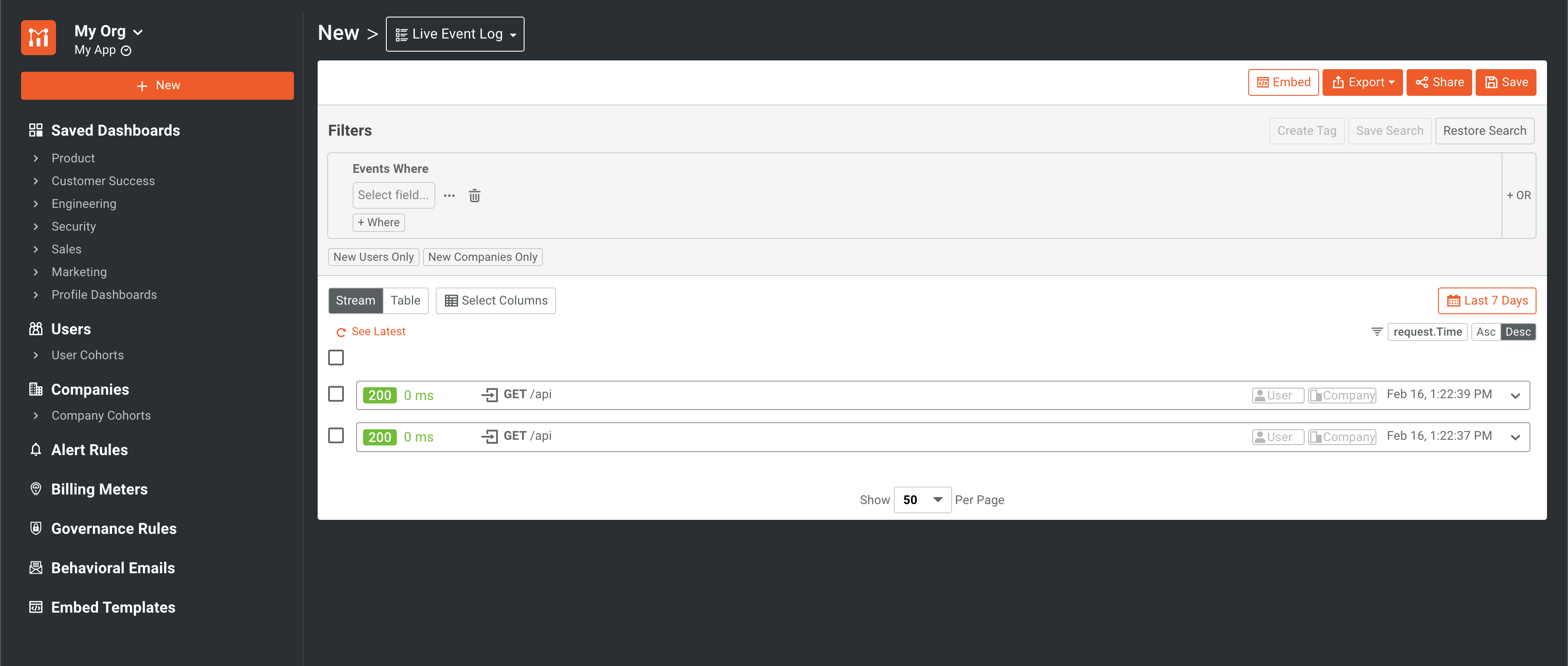Image resolution: width=1568 pixels, height=666 pixels.
Task: Click the Select field input
Action: click(393, 196)
